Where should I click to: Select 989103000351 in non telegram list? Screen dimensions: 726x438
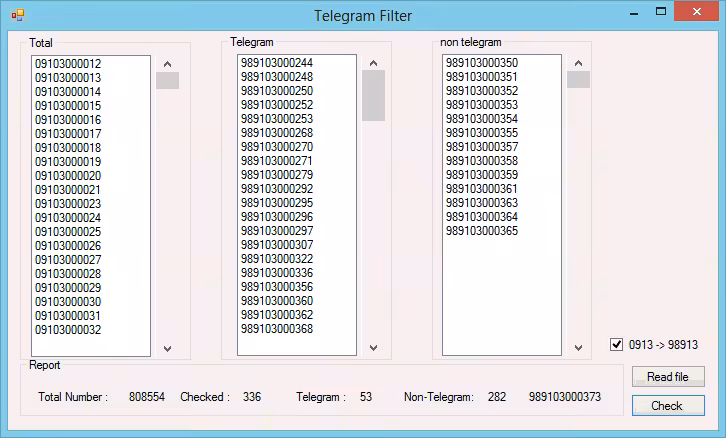482,76
